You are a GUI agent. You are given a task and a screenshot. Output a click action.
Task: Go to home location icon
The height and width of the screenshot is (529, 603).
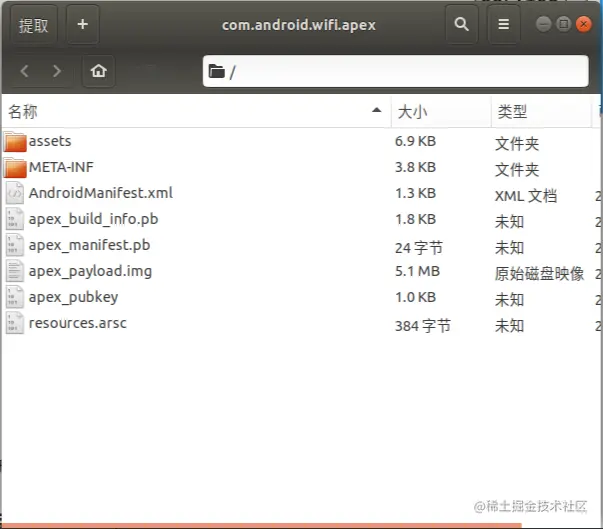pyautogui.click(x=98, y=71)
